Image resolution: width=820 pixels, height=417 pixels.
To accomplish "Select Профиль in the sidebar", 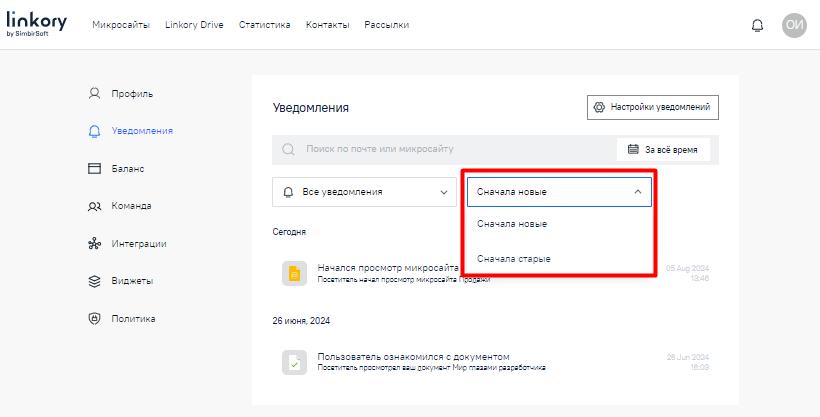I will coord(132,94).
